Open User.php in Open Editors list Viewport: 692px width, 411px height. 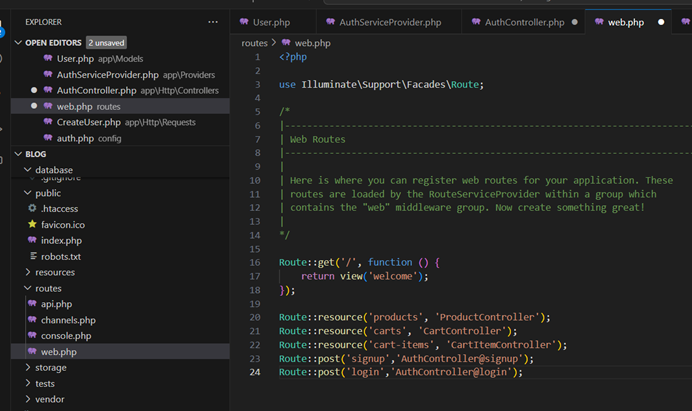[x=120, y=59]
